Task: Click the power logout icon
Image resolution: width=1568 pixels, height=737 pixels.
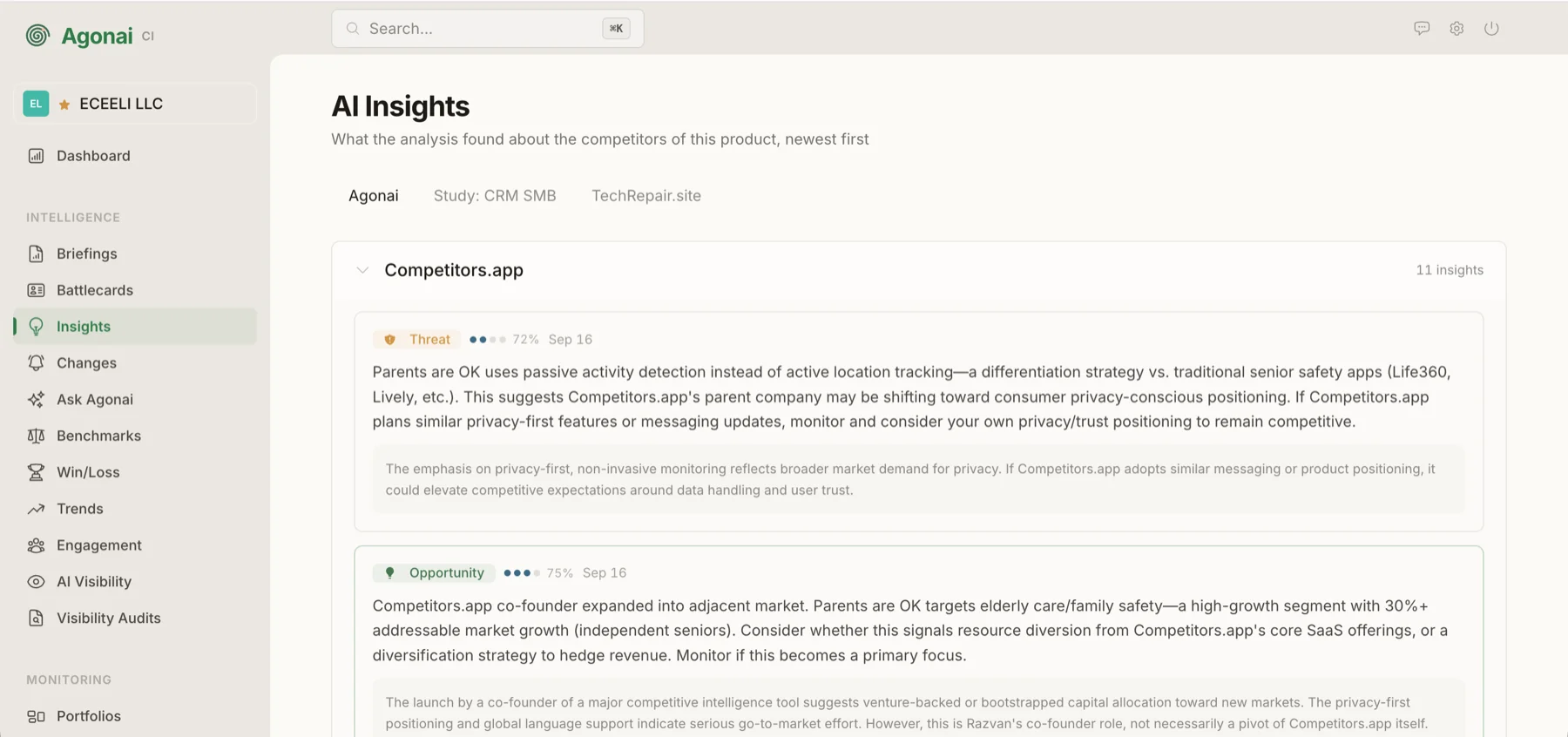Action: (x=1491, y=28)
